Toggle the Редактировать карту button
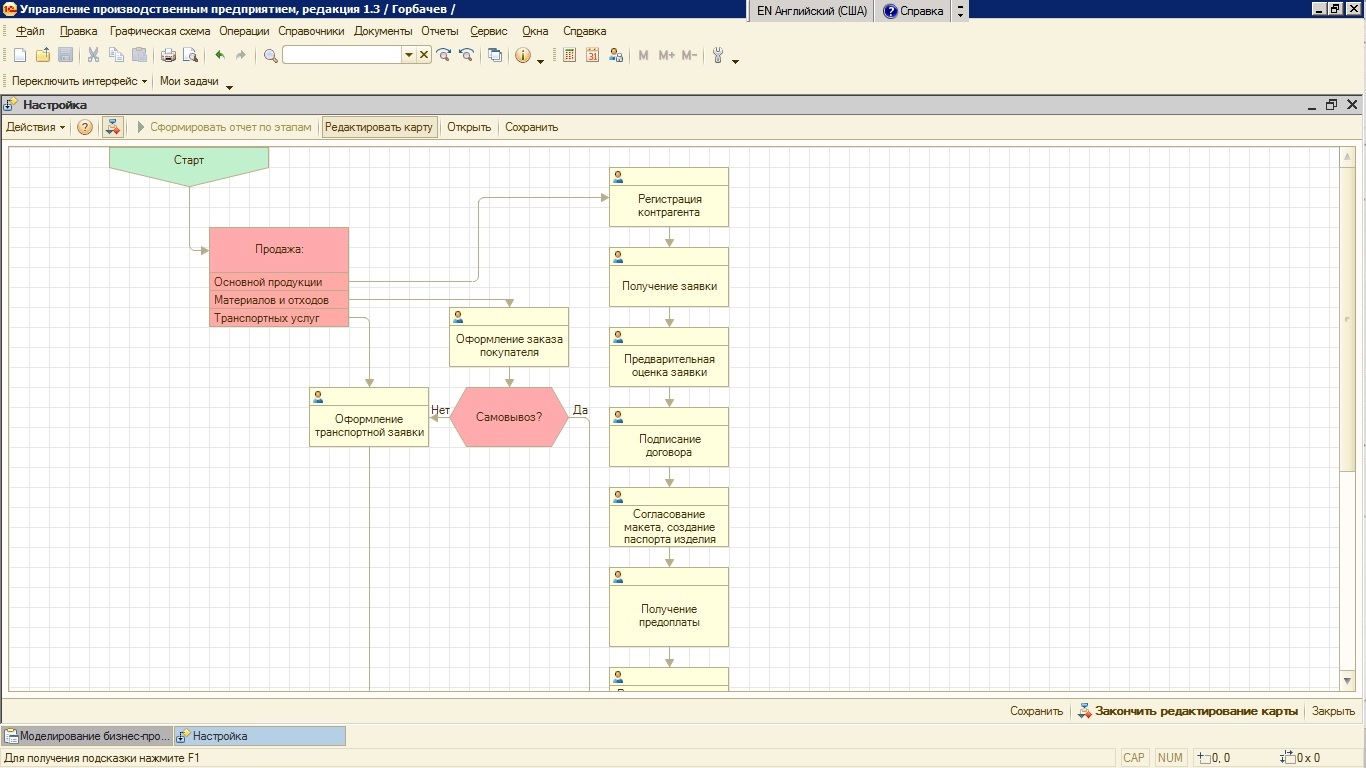The width and height of the screenshot is (1366, 768). tap(379, 127)
